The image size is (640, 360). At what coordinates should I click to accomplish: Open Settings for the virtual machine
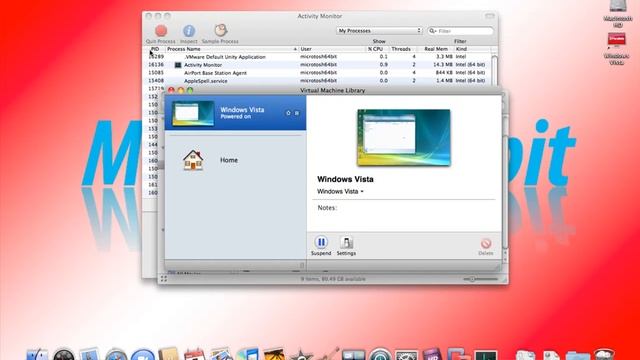pos(346,245)
